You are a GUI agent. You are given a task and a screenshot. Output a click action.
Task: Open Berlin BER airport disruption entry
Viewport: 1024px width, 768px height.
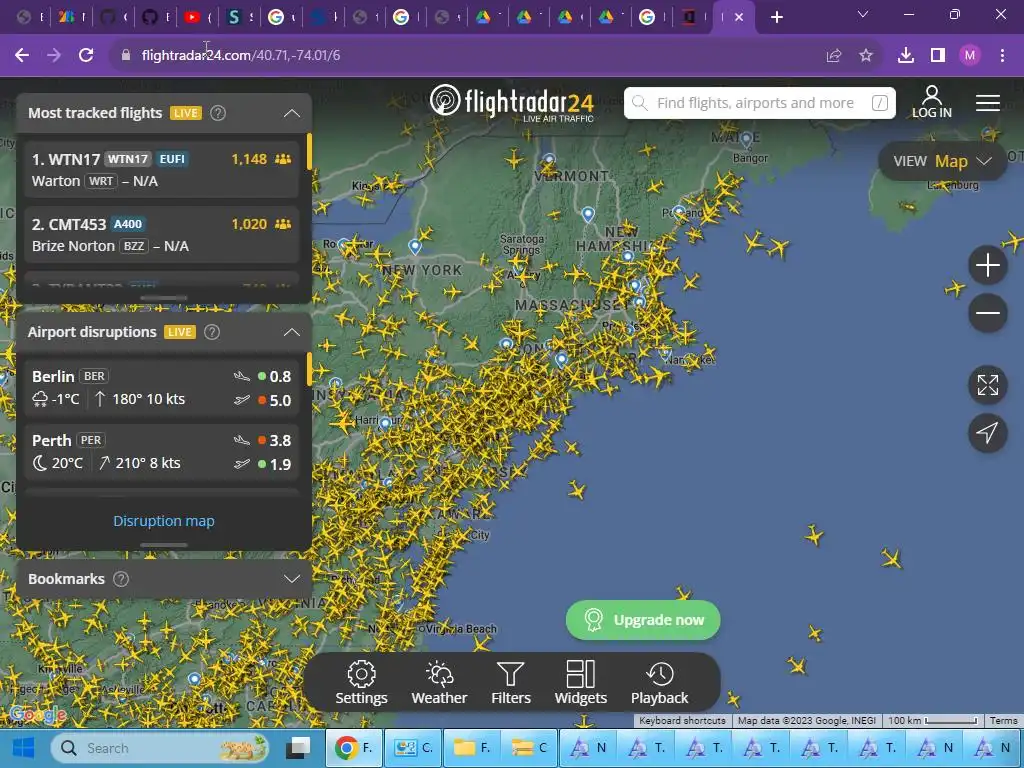(x=161, y=387)
